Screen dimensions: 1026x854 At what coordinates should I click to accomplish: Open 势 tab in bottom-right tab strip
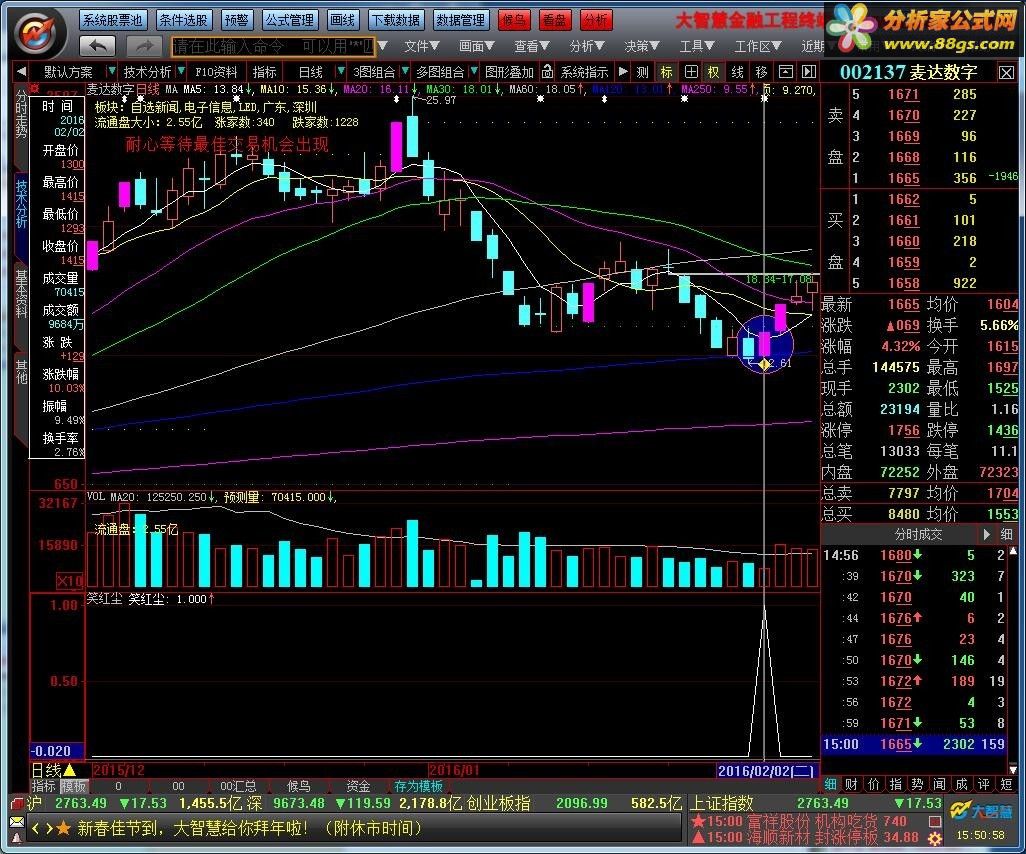tap(917, 784)
